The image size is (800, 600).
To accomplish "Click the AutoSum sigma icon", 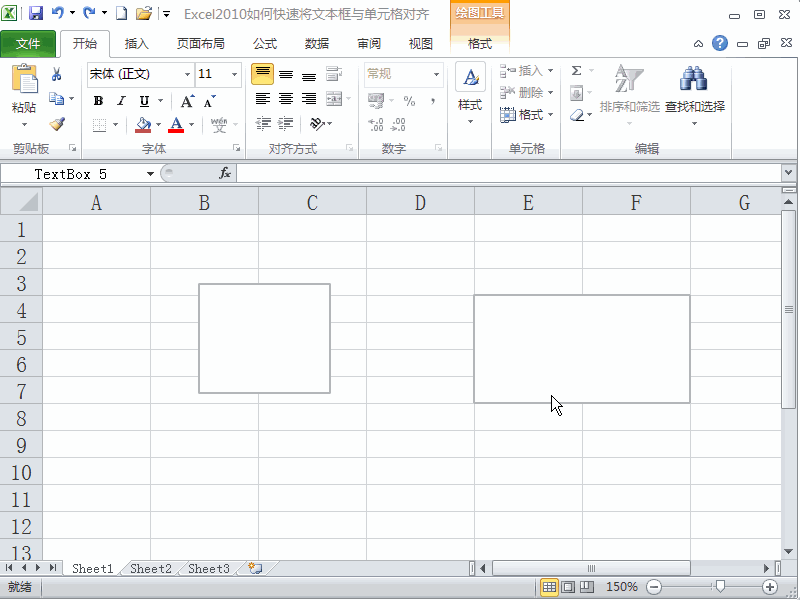I will (x=578, y=70).
